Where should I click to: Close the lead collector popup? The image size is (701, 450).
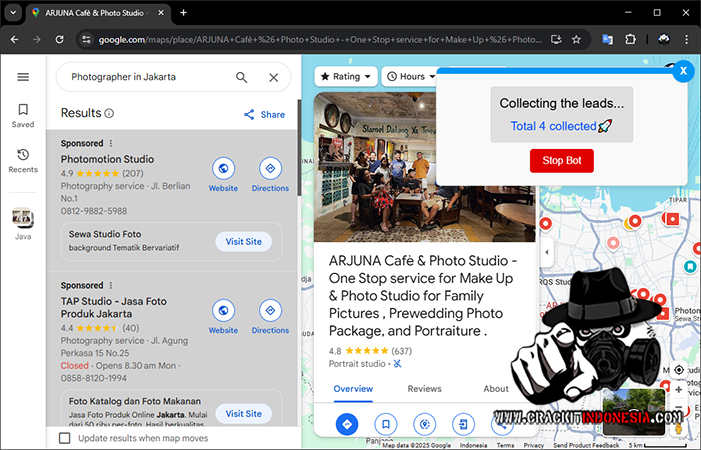pyautogui.click(x=682, y=70)
